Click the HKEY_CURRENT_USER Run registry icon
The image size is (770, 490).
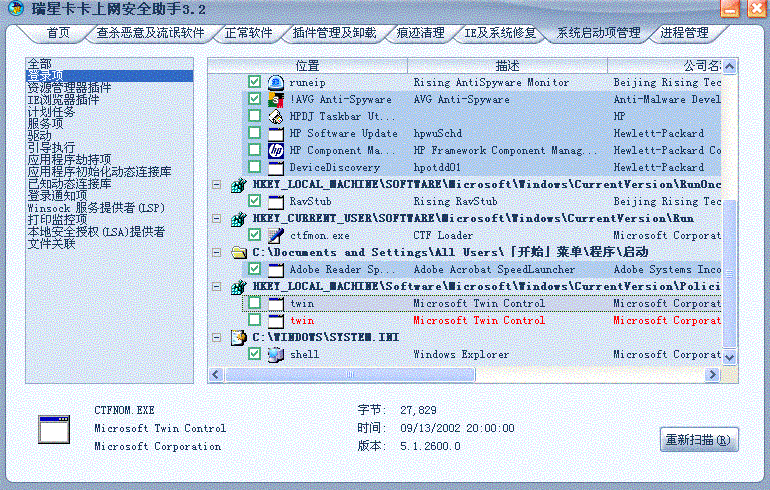click(x=239, y=218)
